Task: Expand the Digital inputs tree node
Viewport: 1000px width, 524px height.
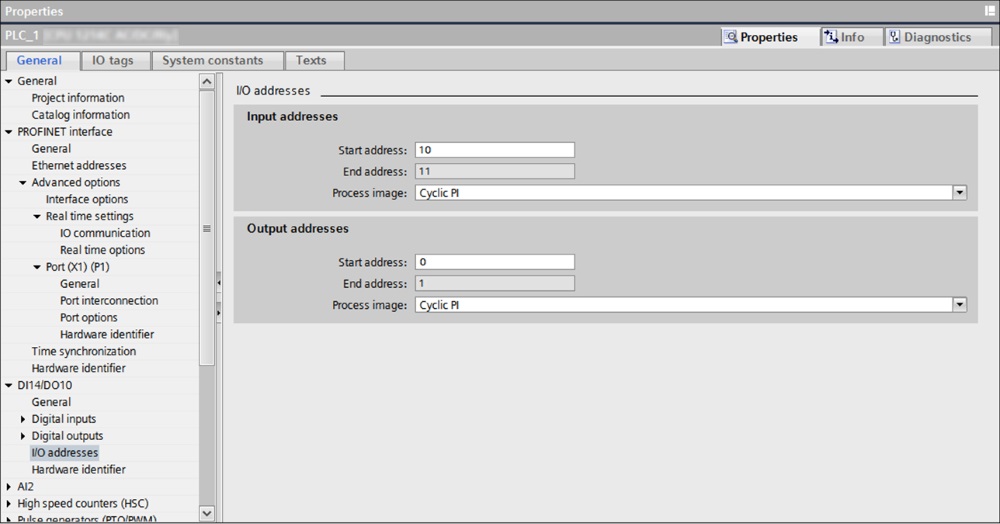Action: pos(24,419)
